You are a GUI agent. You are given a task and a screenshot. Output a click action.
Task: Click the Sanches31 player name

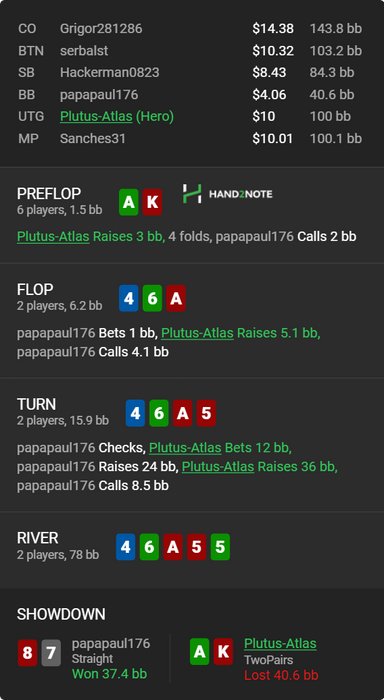tap(93, 138)
